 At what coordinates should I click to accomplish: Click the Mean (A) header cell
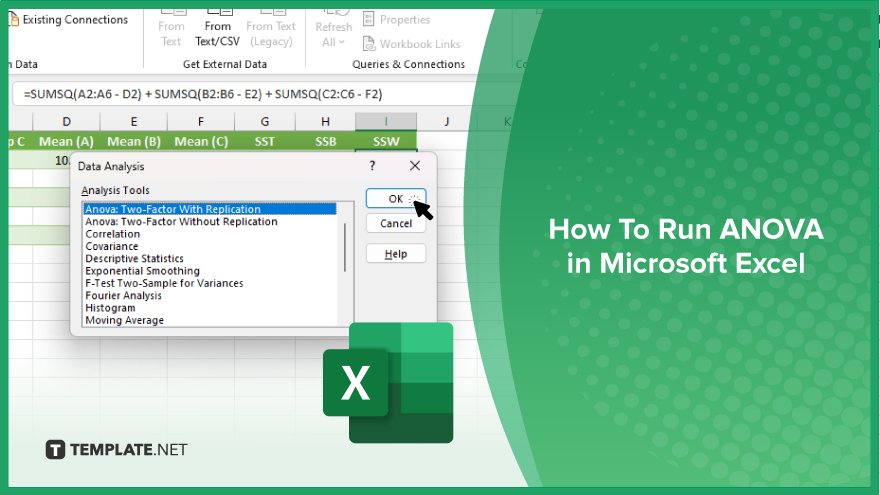pos(66,141)
